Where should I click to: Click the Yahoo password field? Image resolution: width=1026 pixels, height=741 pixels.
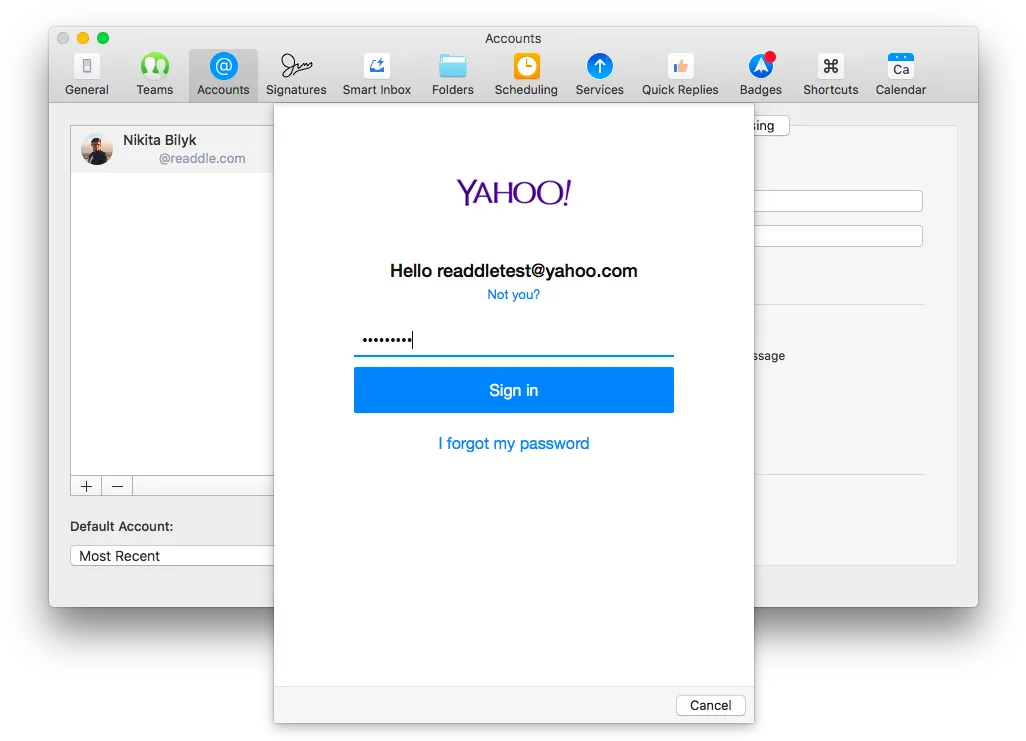[x=514, y=340]
